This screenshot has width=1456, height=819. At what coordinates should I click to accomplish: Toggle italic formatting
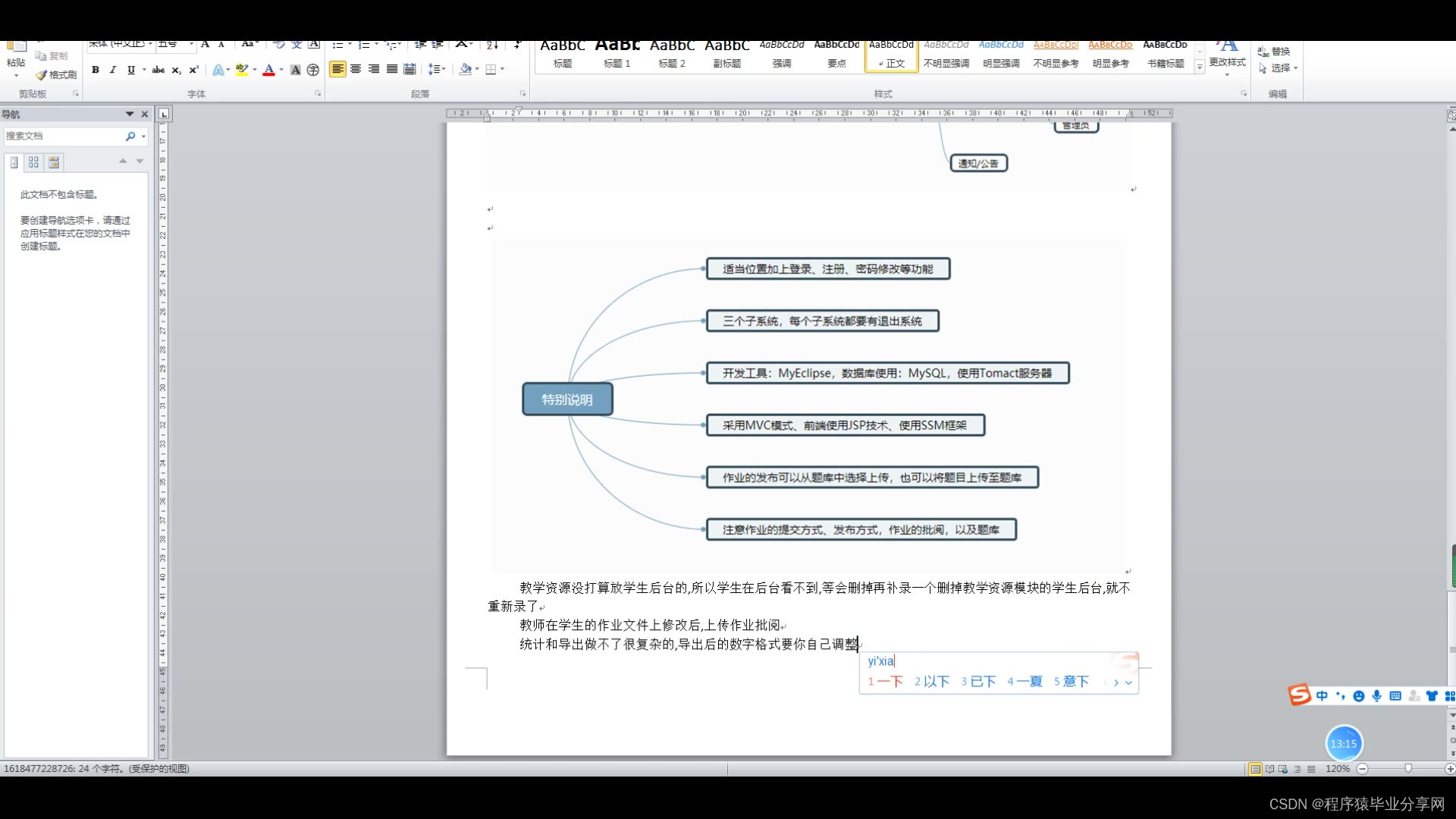(113, 70)
